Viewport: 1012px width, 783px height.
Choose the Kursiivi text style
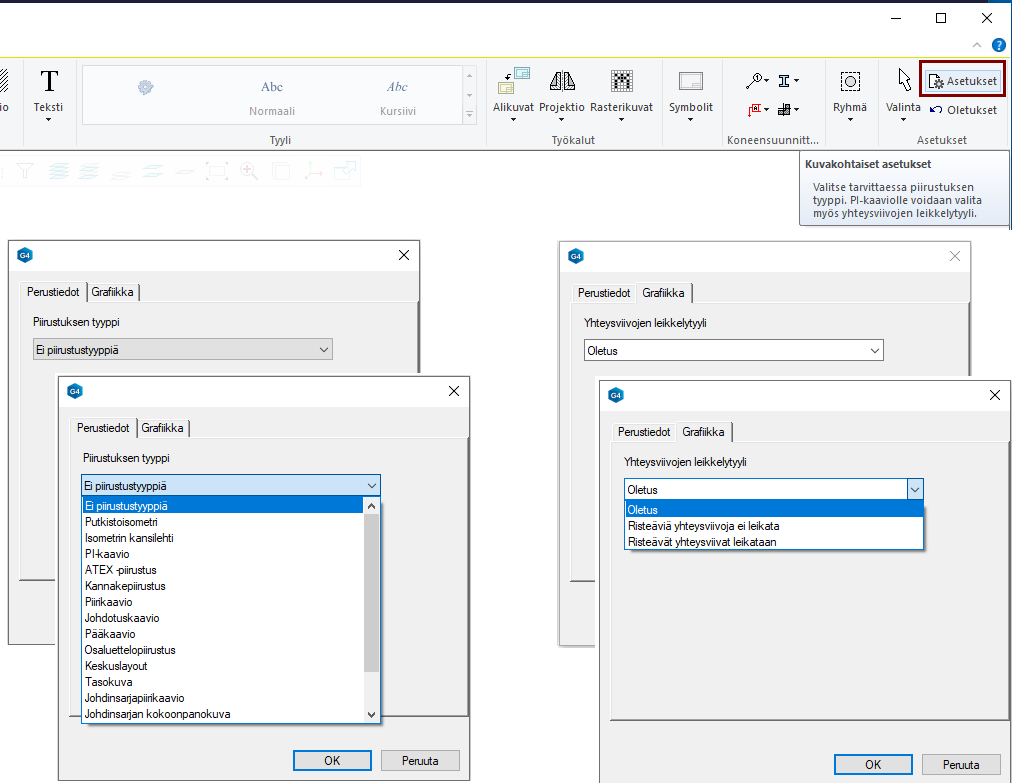397,96
